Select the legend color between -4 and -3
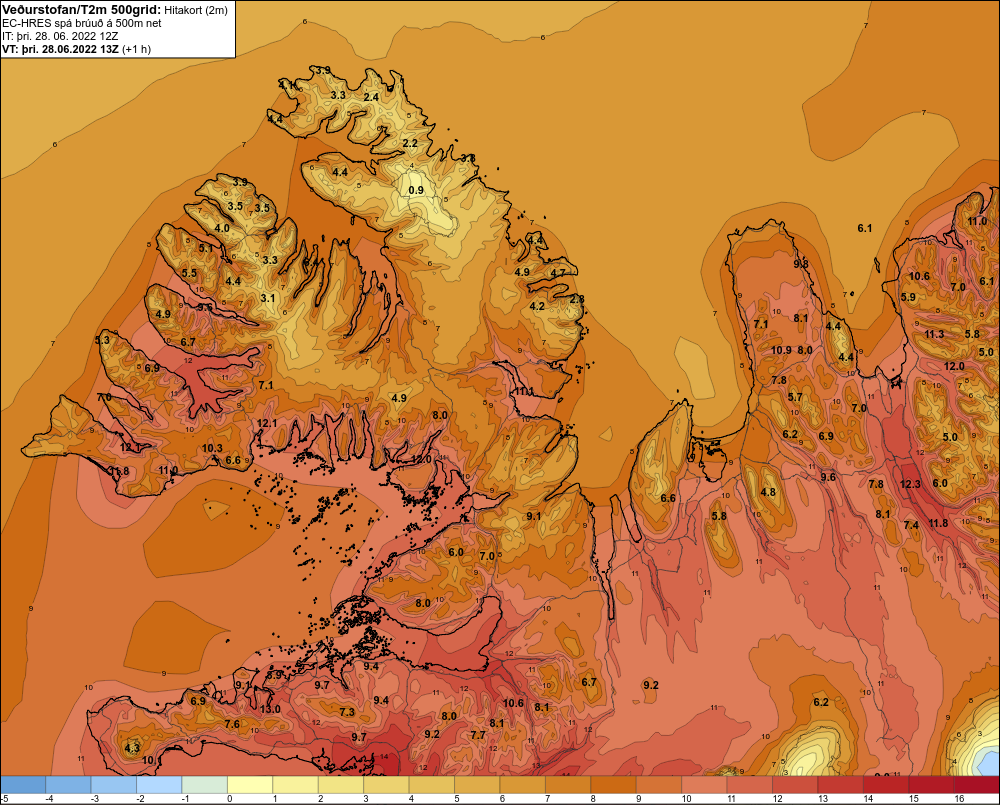This screenshot has width=1000, height=805. click(x=68, y=784)
